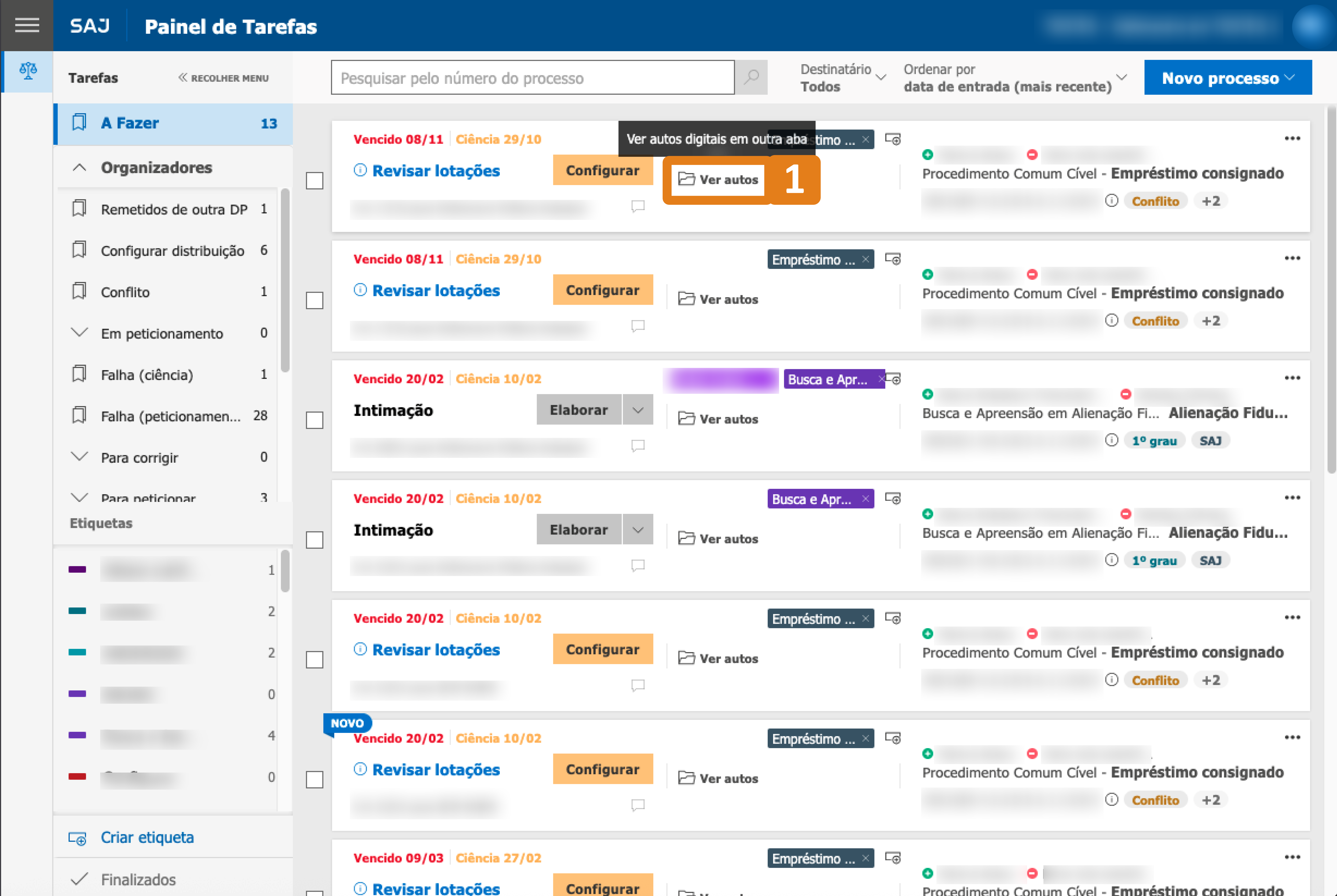The width and height of the screenshot is (1337, 896).
Task: Click info icon beside first 1º grau tag
Action: click(x=1111, y=440)
